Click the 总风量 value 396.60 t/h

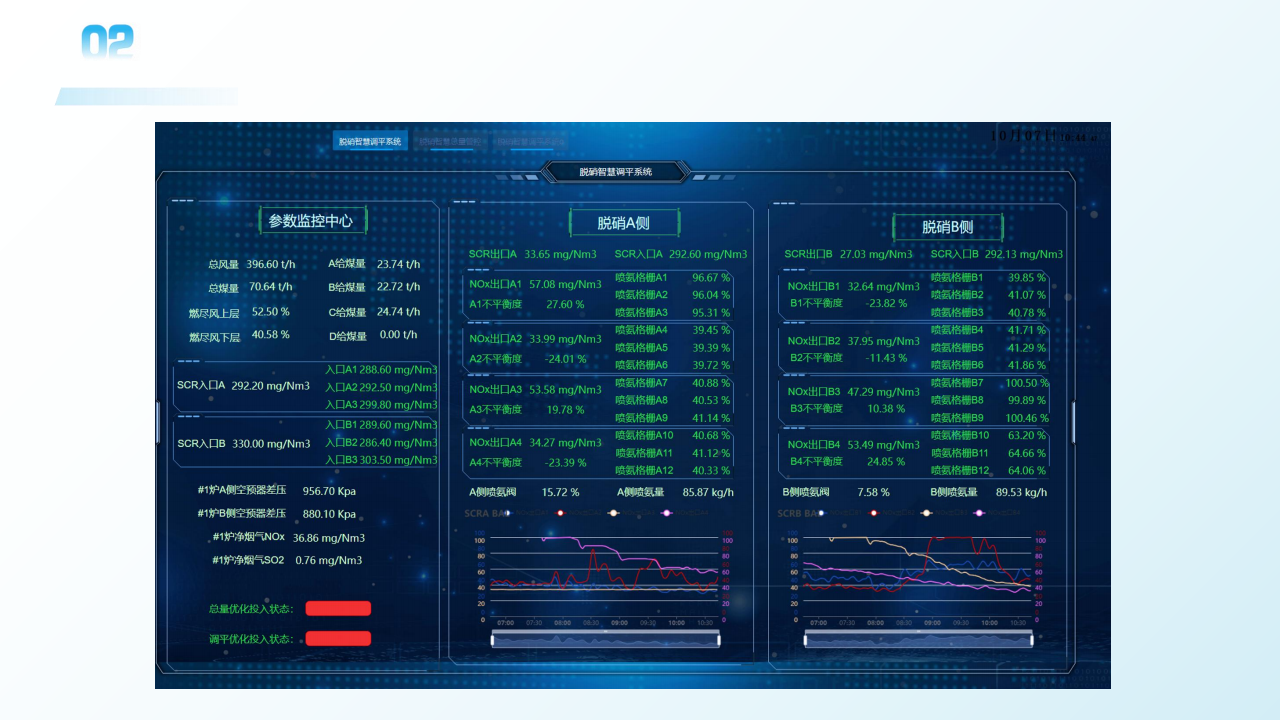[271, 264]
